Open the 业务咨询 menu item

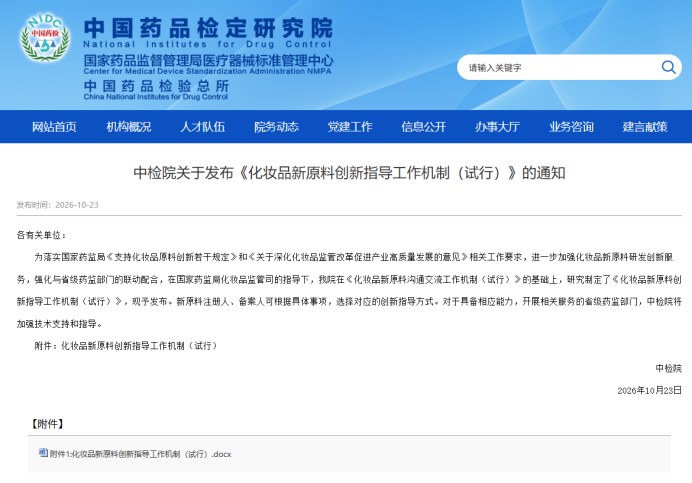pyautogui.click(x=571, y=127)
